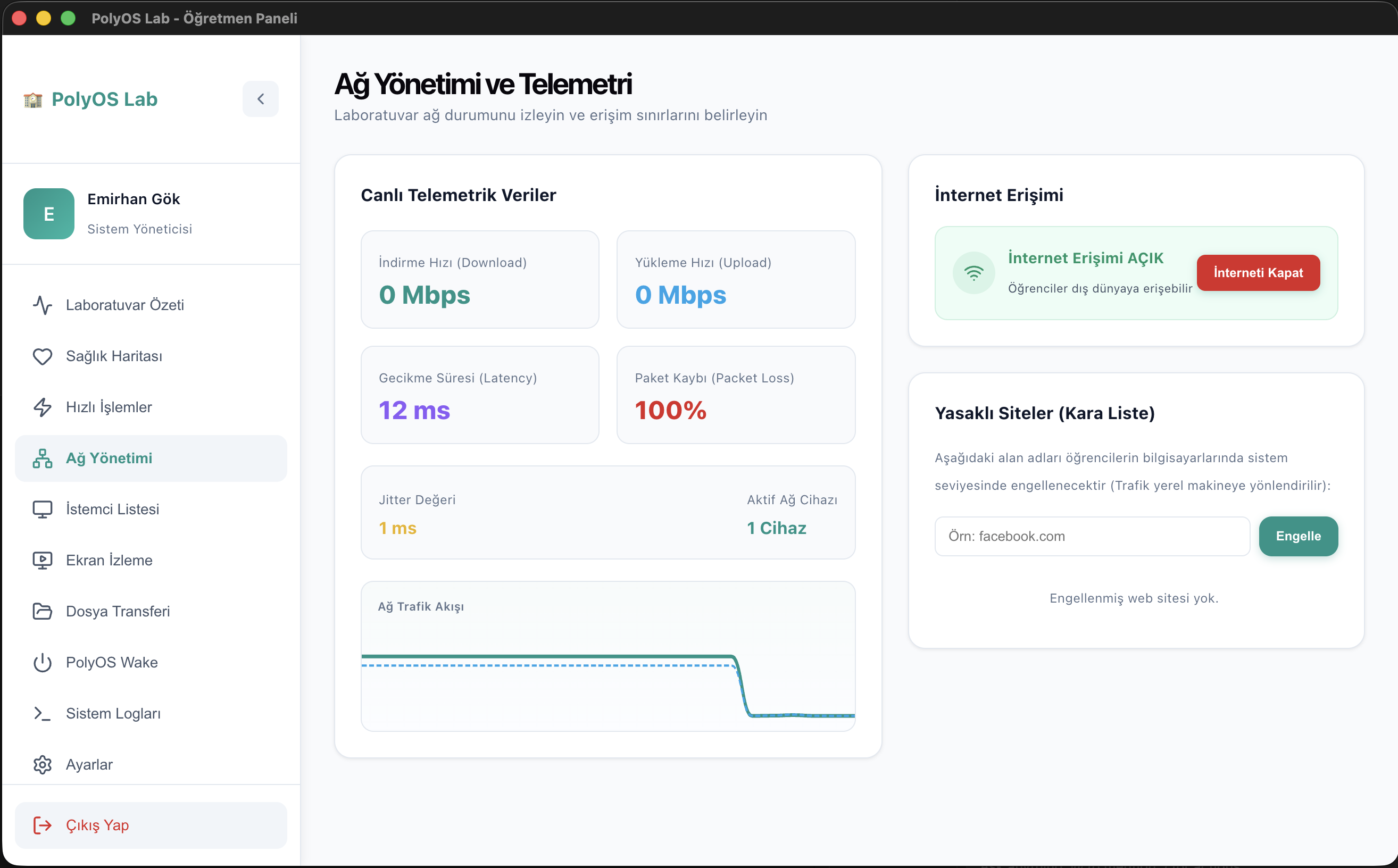Click the Yasaklı Siteler (Kara Liste) heading
The image size is (1398, 868).
(x=1044, y=413)
